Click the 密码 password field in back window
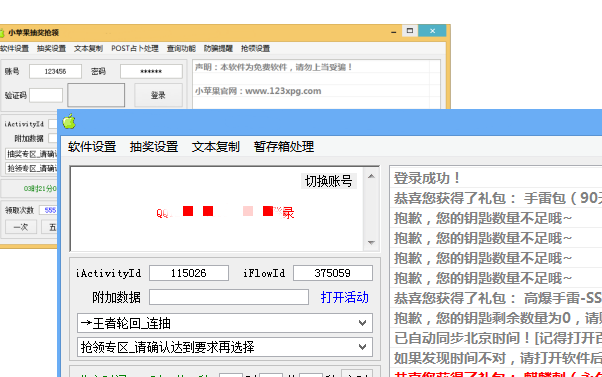Viewport: 602px width, 377px height. coord(151,71)
